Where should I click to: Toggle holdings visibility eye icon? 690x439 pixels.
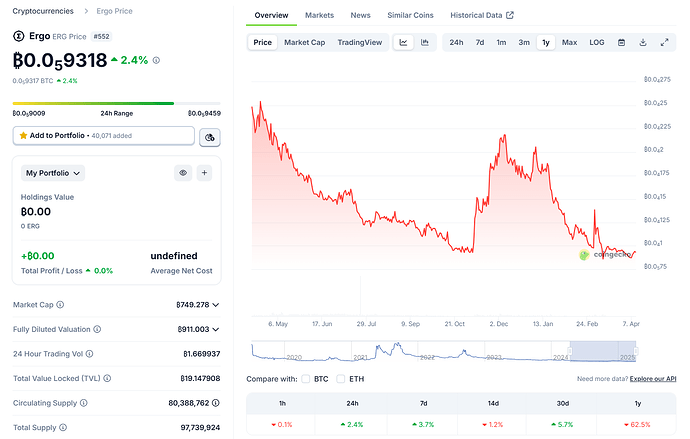(183, 173)
